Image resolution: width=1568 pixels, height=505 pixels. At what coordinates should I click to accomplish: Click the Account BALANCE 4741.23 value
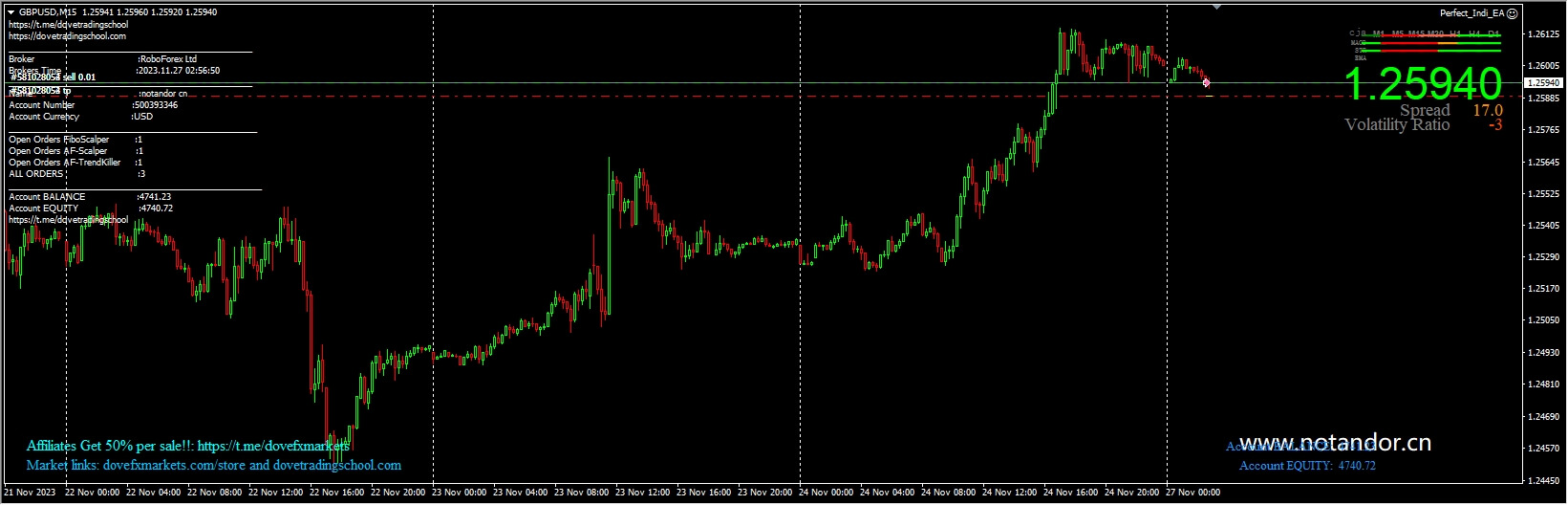tap(155, 197)
